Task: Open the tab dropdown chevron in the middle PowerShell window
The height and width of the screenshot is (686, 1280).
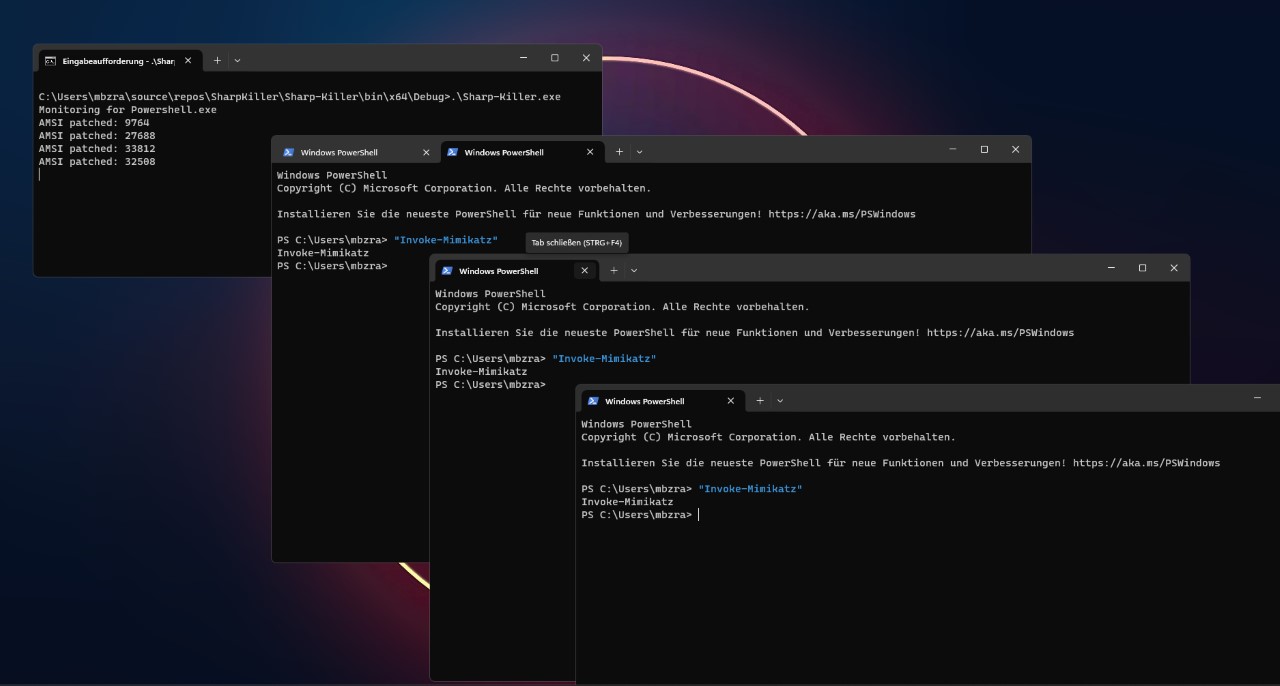Action: point(634,271)
